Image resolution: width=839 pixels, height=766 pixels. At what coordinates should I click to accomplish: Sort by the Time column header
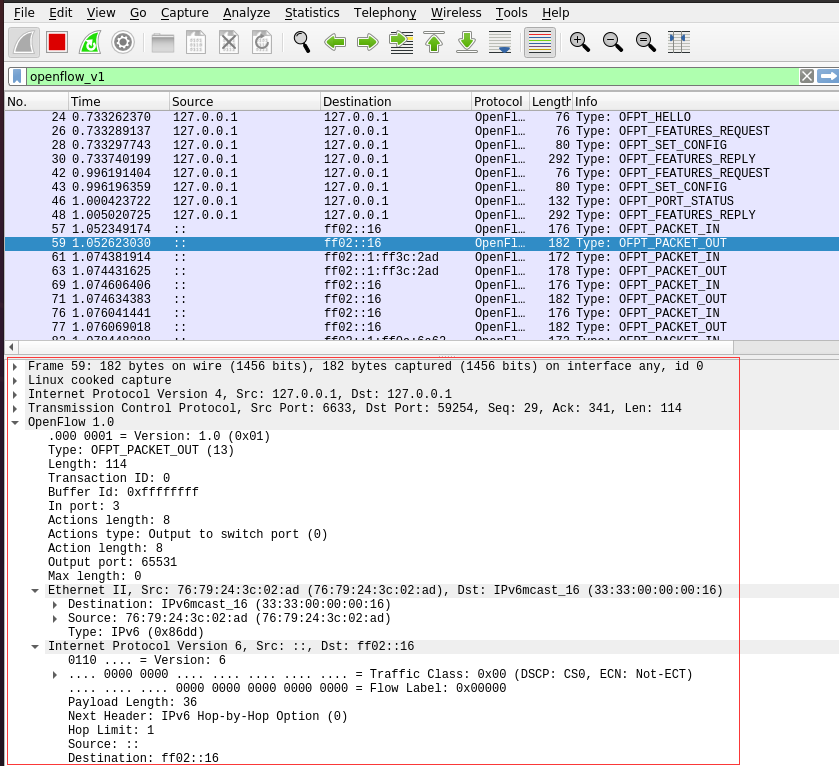pyautogui.click(x=119, y=102)
